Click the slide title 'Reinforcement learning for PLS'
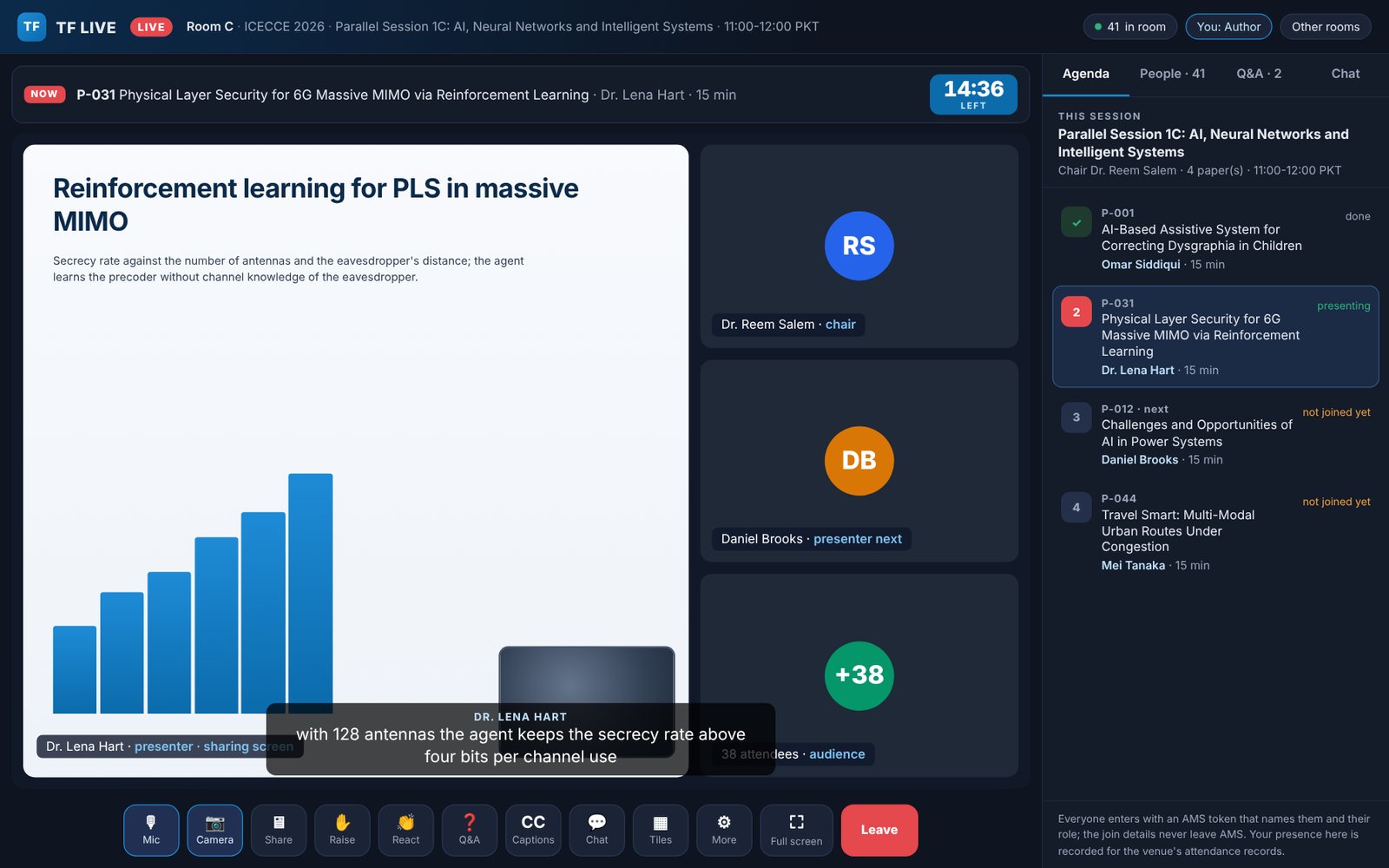 tap(316, 205)
